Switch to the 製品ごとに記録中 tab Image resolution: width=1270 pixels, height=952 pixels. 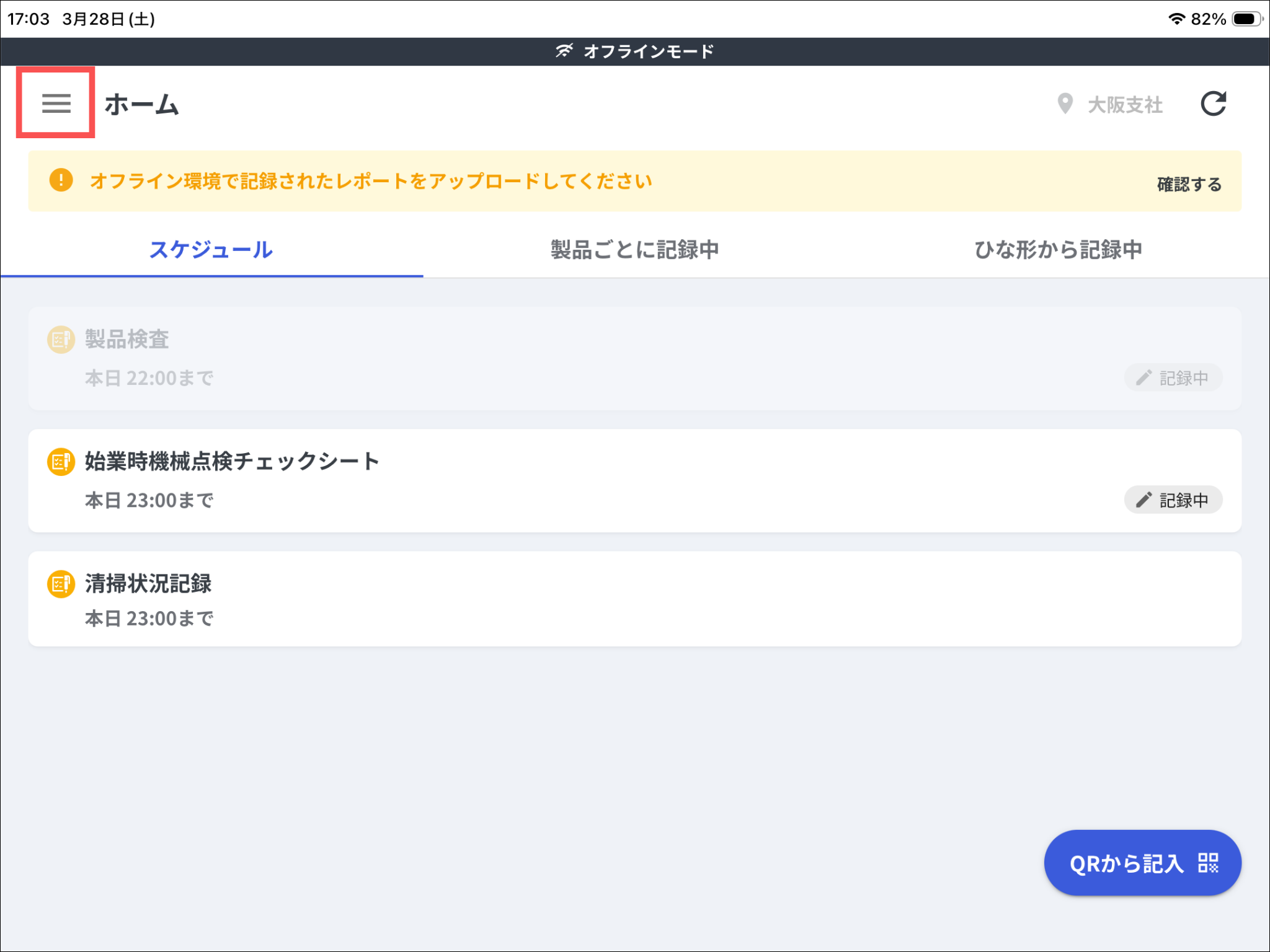[x=634, y=250]
